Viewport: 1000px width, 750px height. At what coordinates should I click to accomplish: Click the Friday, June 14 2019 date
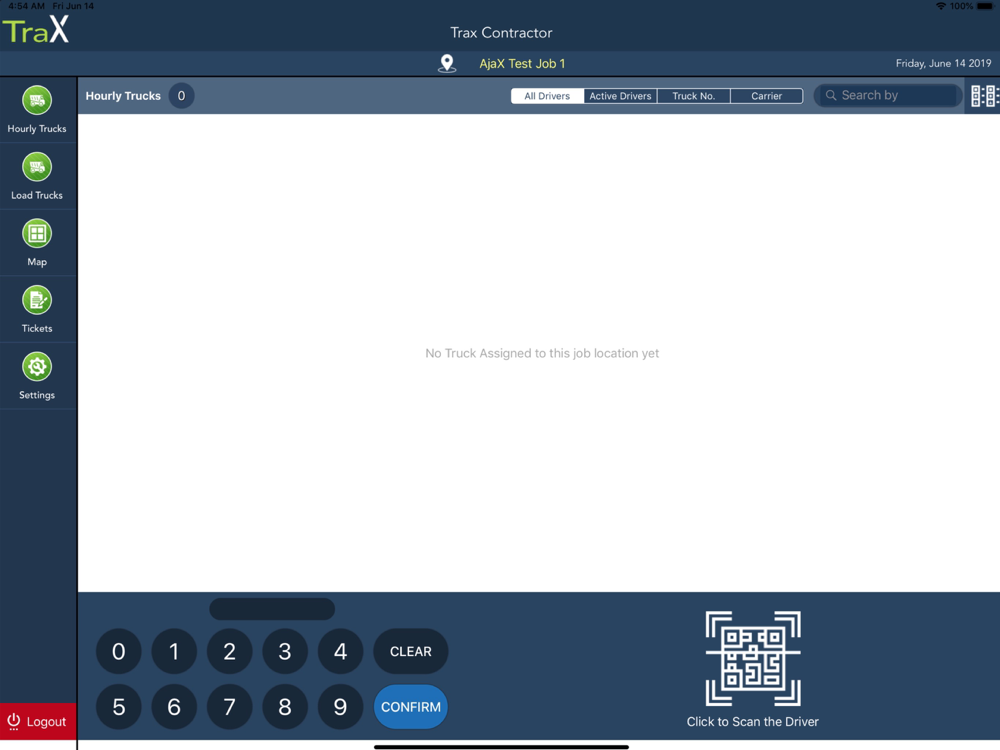click(x=943, y=63)
